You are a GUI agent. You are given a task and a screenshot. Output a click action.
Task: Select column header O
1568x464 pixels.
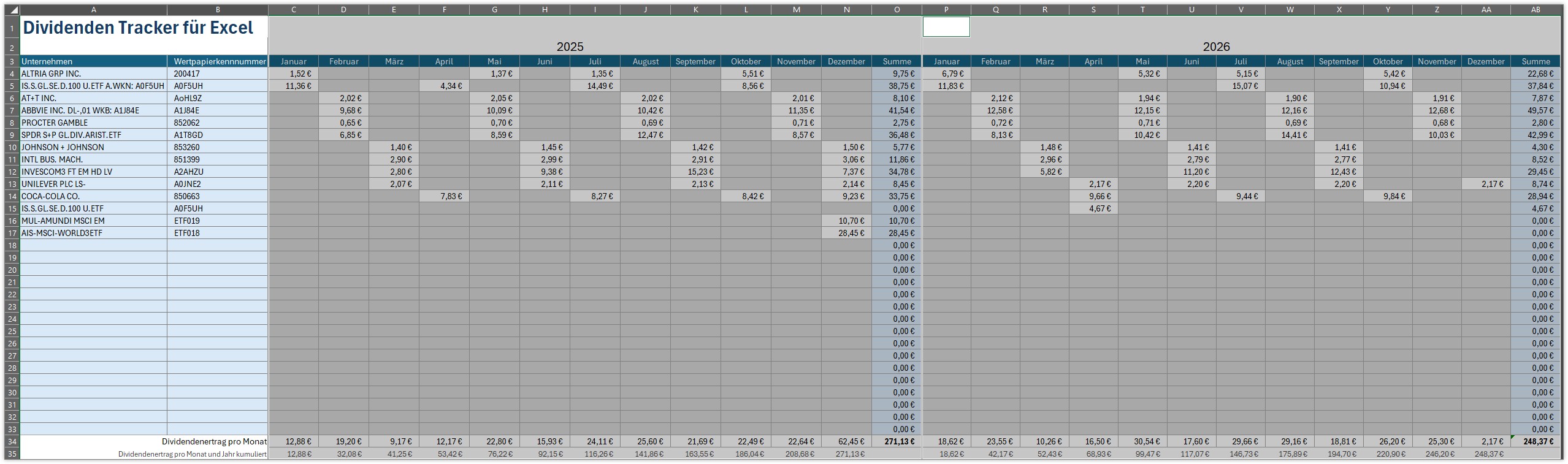[897, 10]
